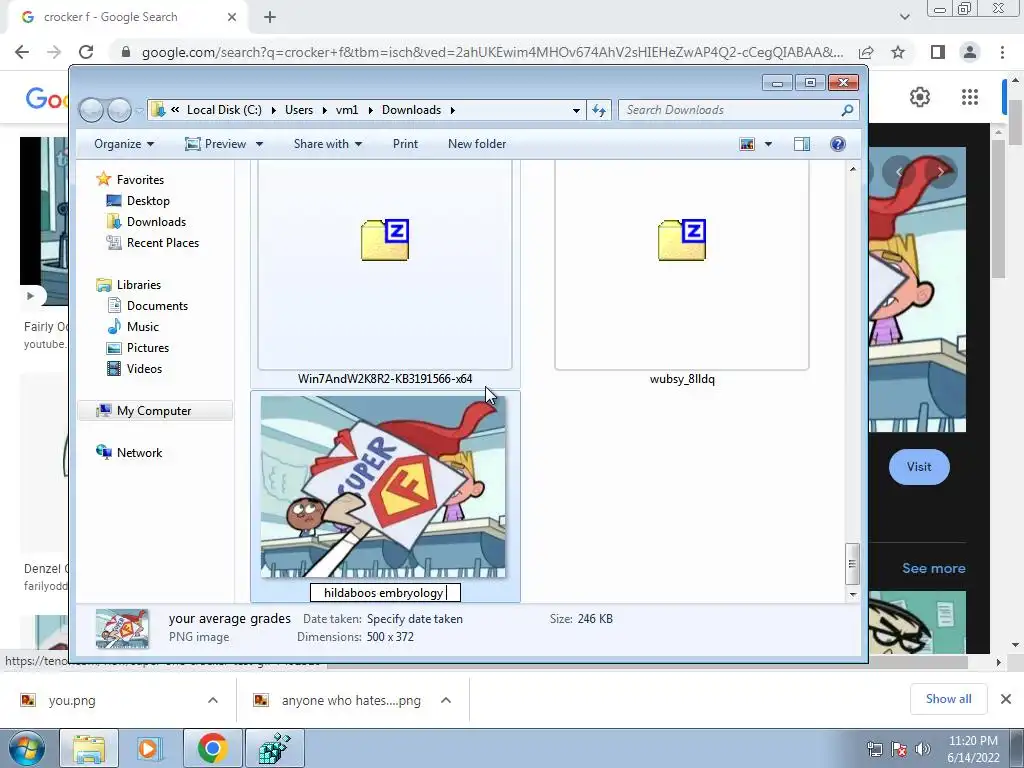Open Downloads in Favorites
The height and width of the screenshot is (768, 1024).
[156, 221]
